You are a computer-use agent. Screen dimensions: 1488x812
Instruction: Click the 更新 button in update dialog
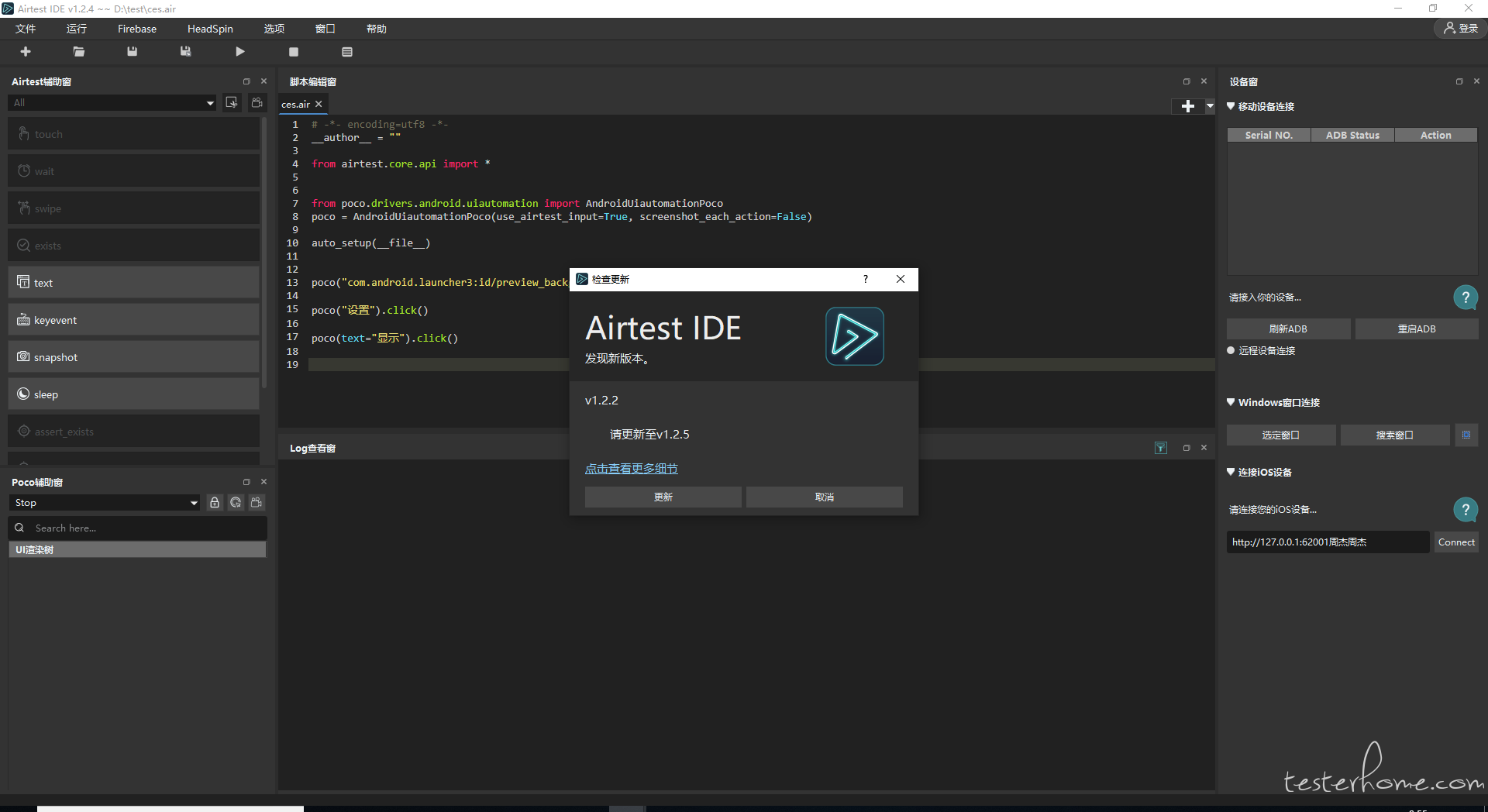663,497
